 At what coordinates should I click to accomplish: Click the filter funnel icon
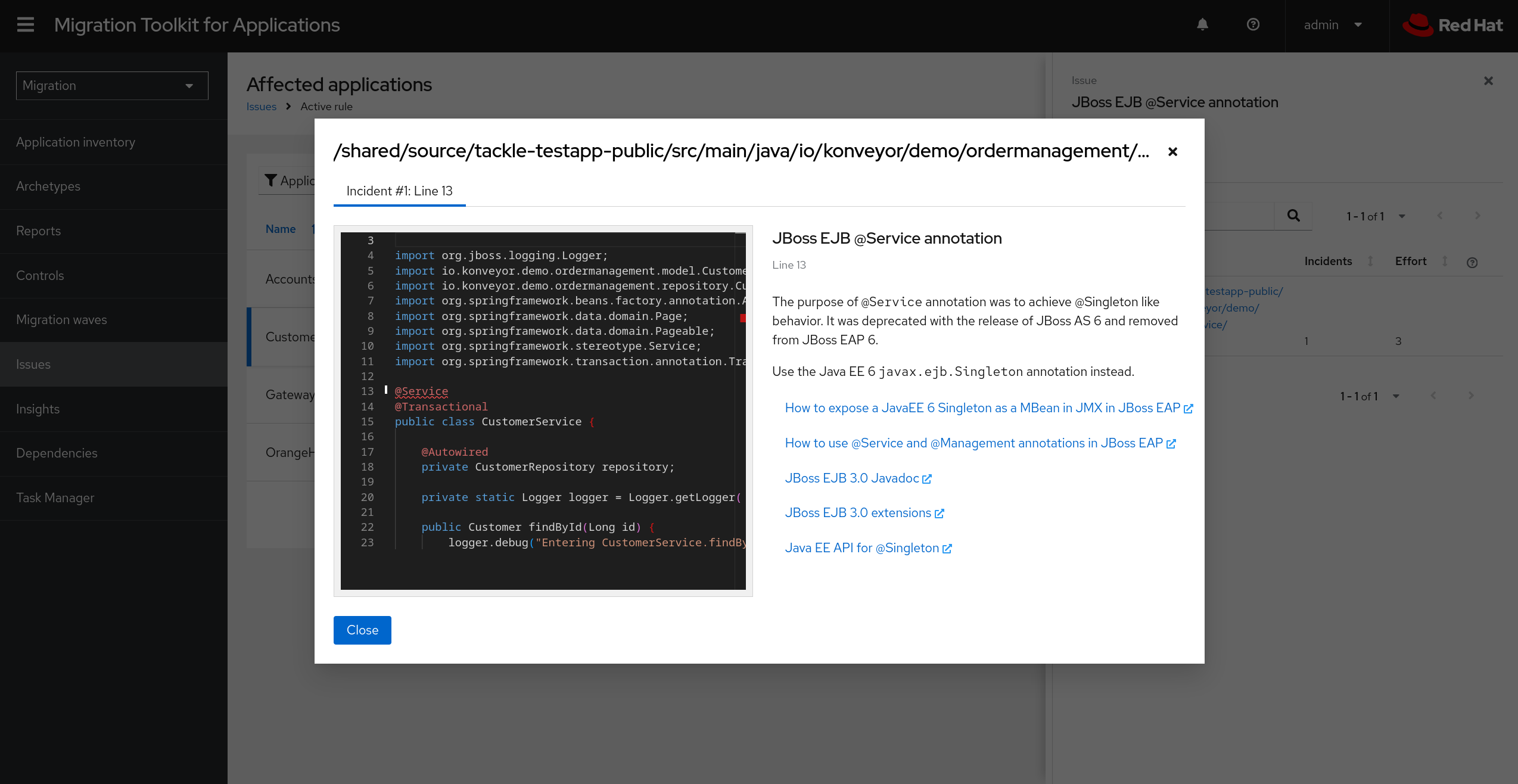271,181
